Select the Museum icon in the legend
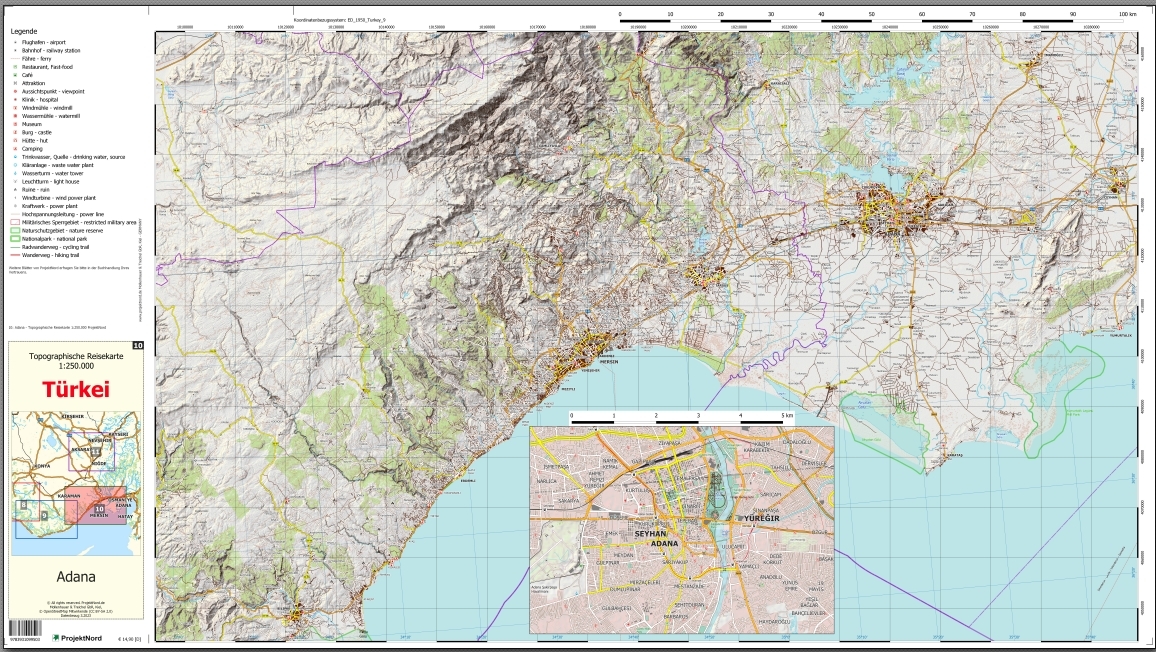1156x652 pixels. [x=14, y=124]
